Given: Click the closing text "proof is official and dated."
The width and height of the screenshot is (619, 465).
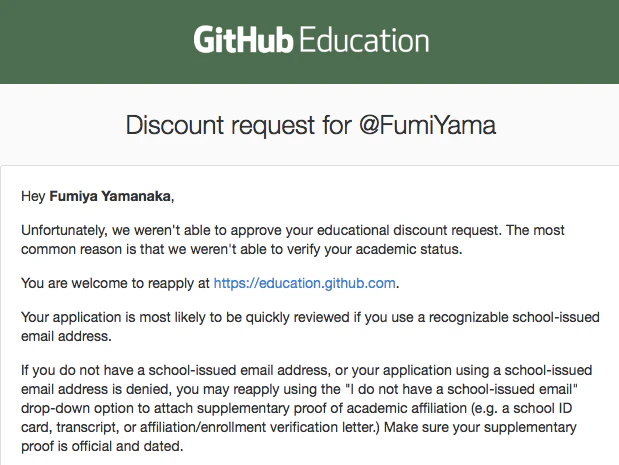Looking at the screenshot, I should coord(102,446).
